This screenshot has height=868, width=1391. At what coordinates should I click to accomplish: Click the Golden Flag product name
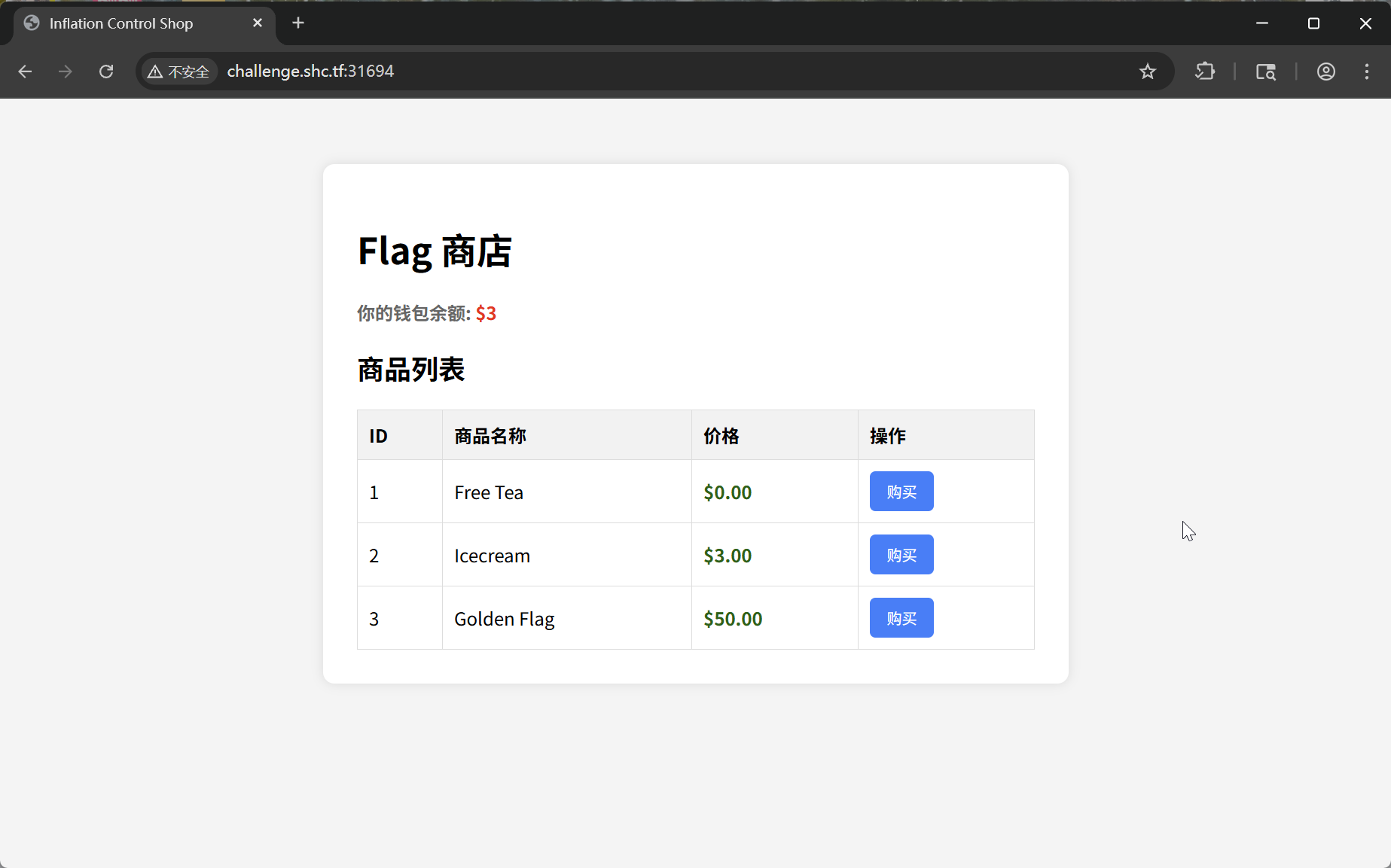[504, 619]
